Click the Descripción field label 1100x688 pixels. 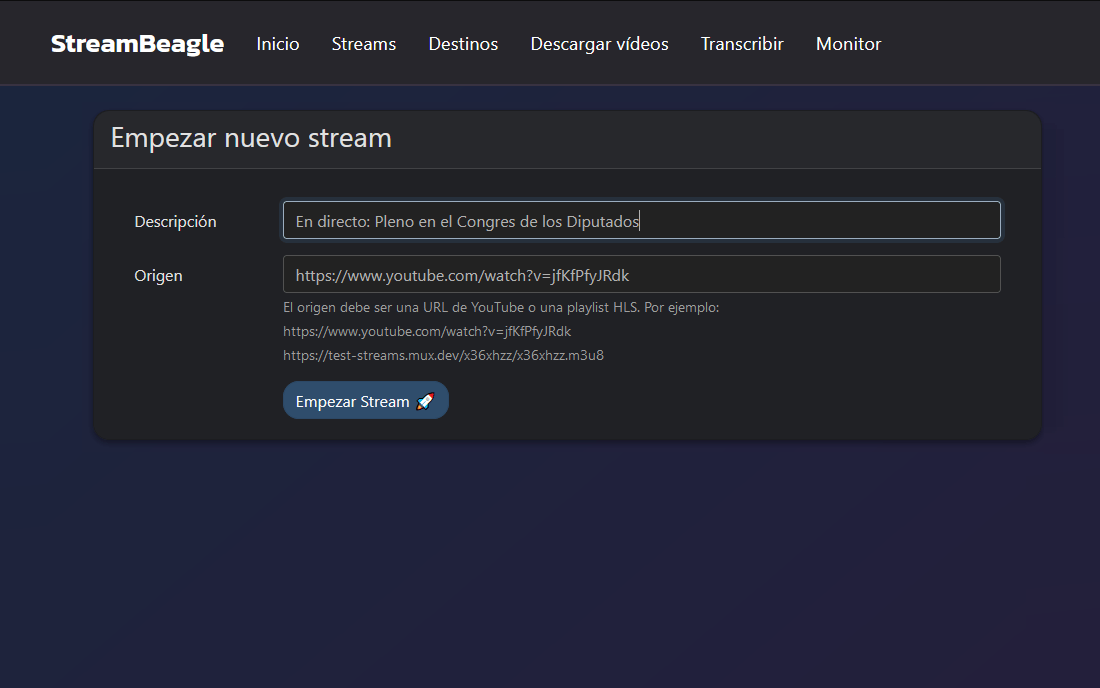pyautogui.click(x=175, y=222)
